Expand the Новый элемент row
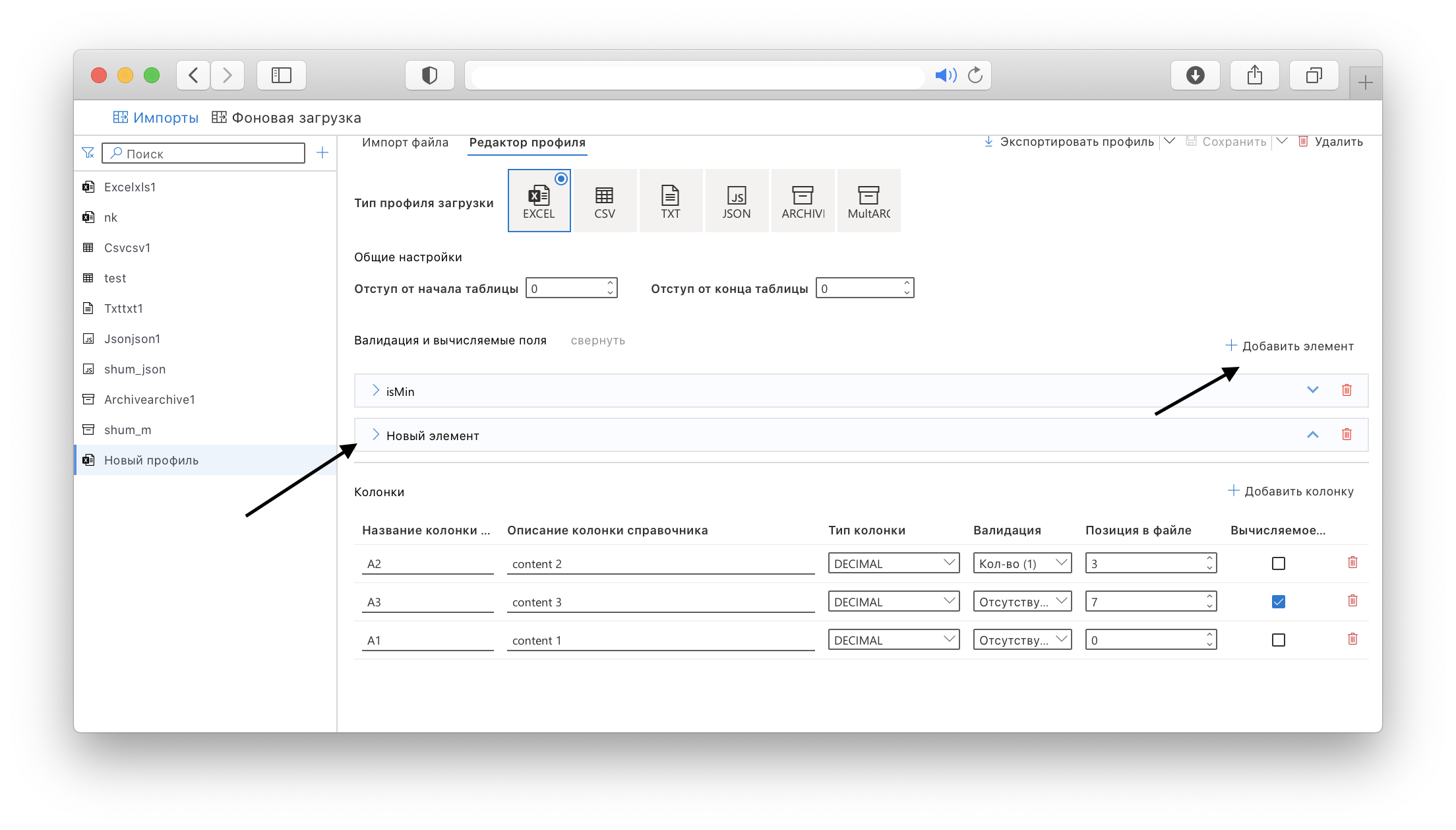This screenshot has width=1456, height=830. point(376,435)
